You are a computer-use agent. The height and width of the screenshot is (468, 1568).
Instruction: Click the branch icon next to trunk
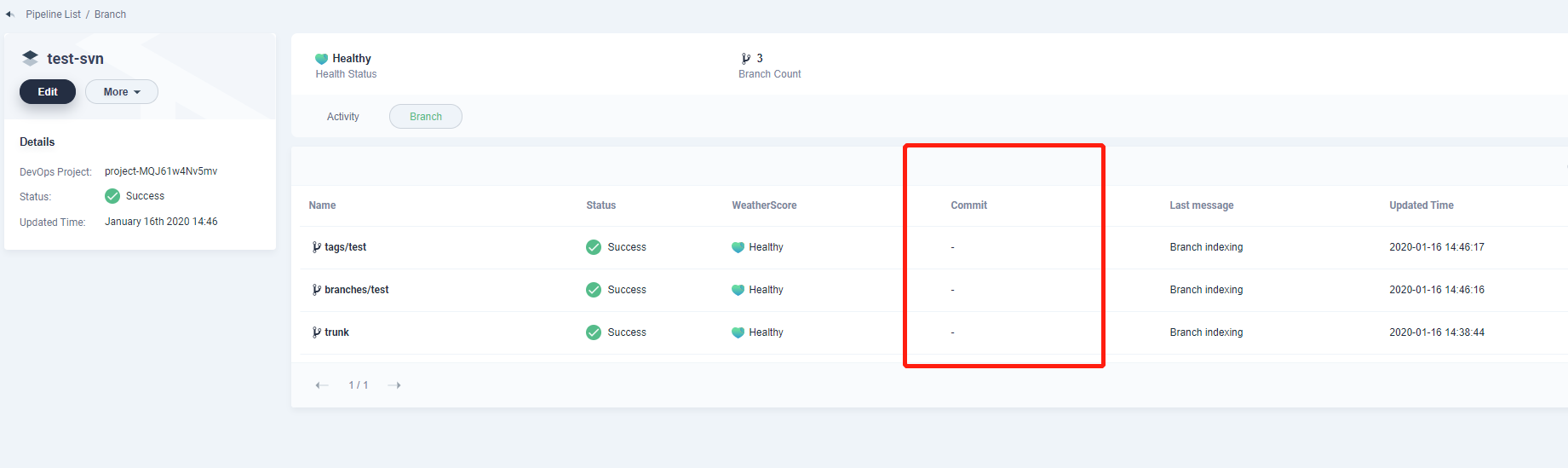[316, 332]
